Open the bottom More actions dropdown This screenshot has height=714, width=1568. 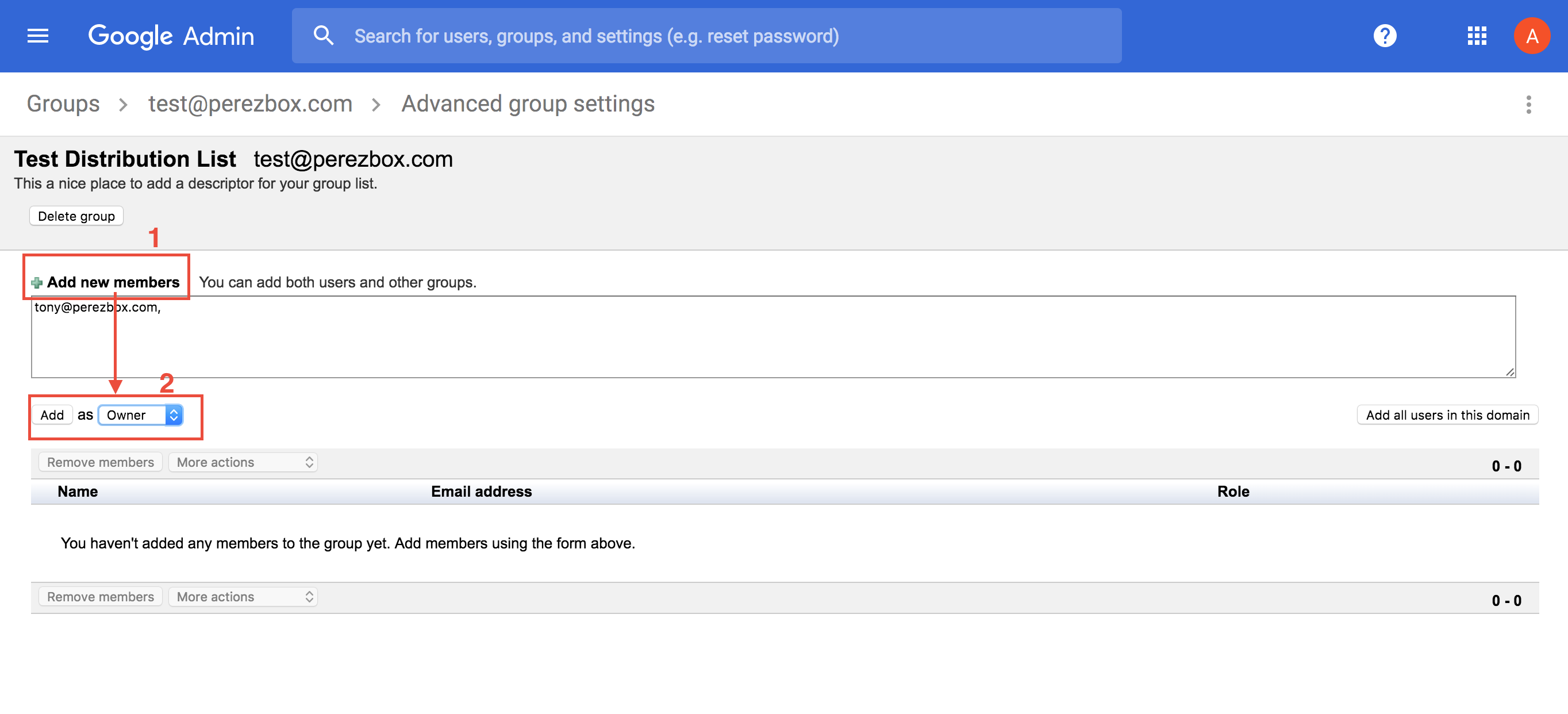pos(243,597)
